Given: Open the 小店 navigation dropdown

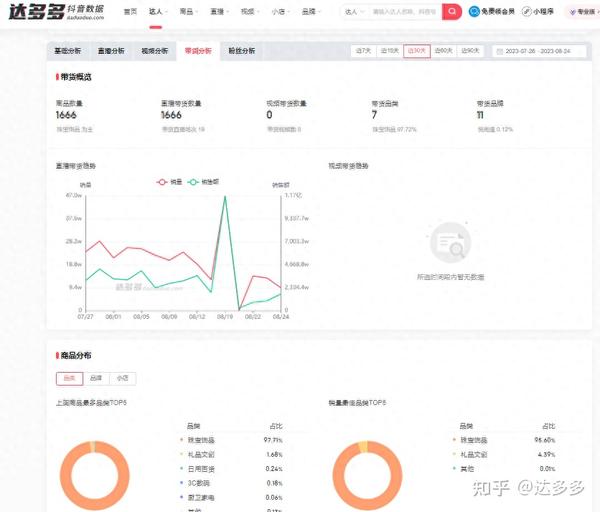Looking at the screenshot, I should click(280, 11).
